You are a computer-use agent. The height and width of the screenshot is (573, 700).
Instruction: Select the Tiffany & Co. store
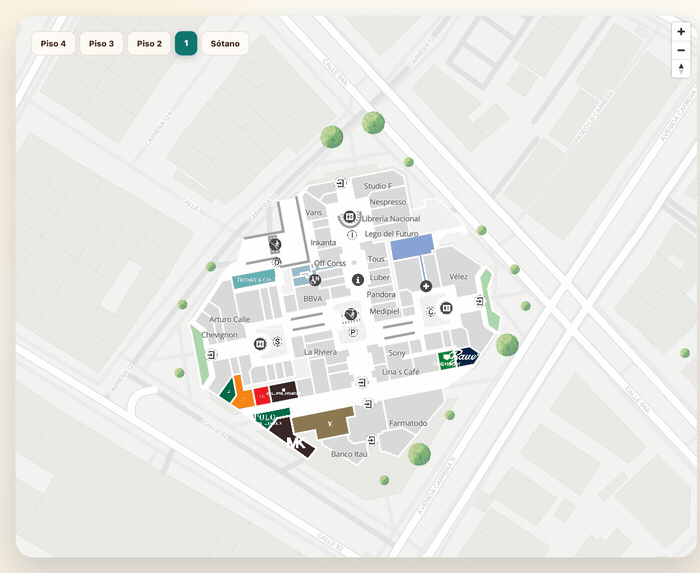(254, 279)
